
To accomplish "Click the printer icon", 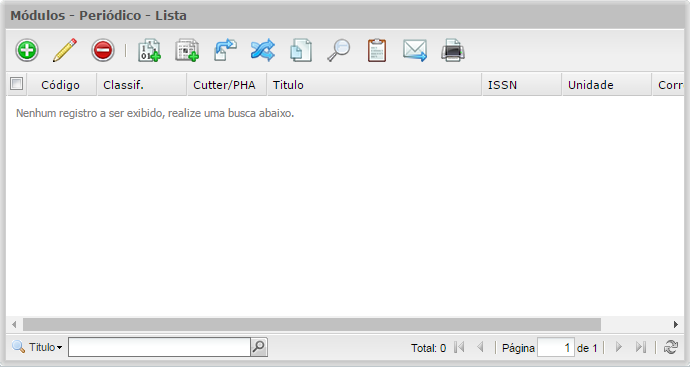I will (x=453, y=50).
